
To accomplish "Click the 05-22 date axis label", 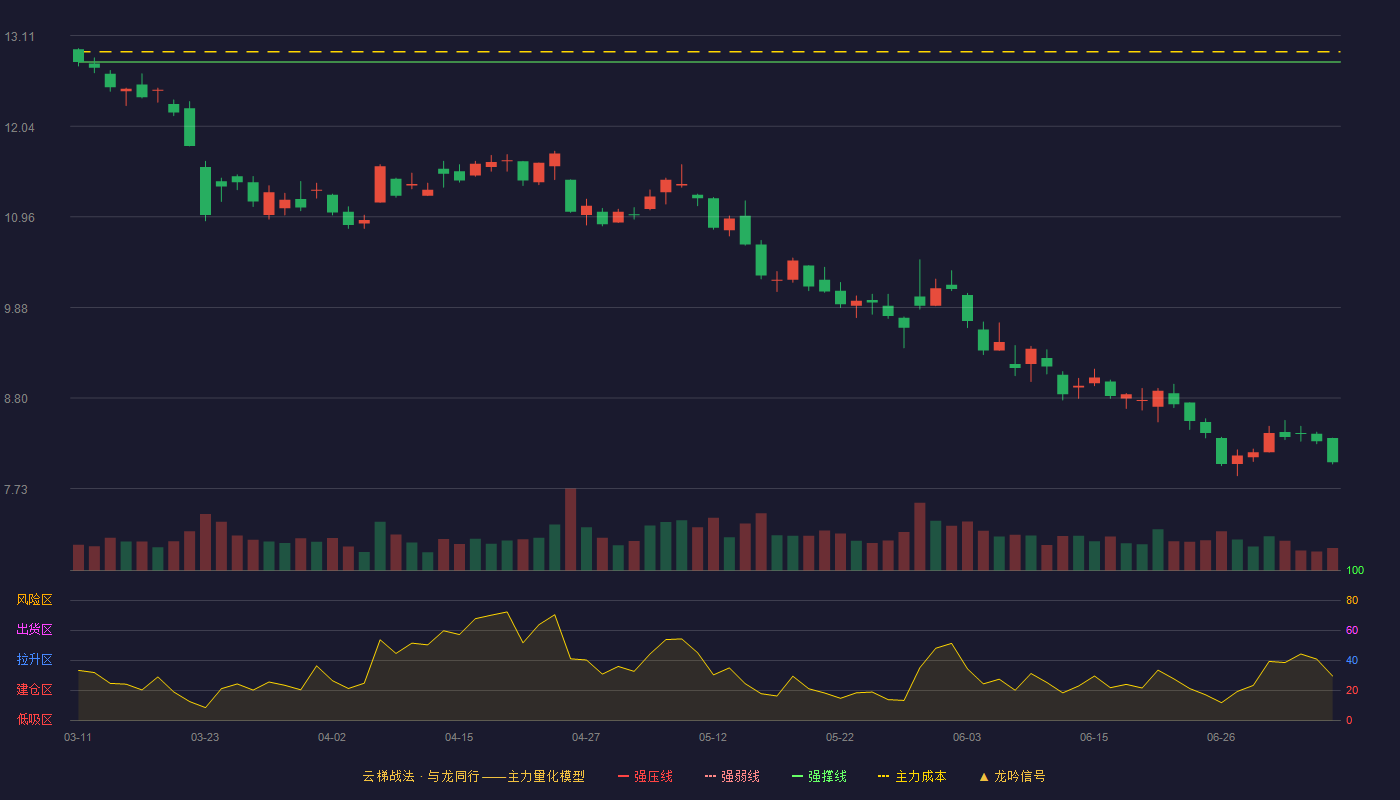I will (x=840, y=737).
